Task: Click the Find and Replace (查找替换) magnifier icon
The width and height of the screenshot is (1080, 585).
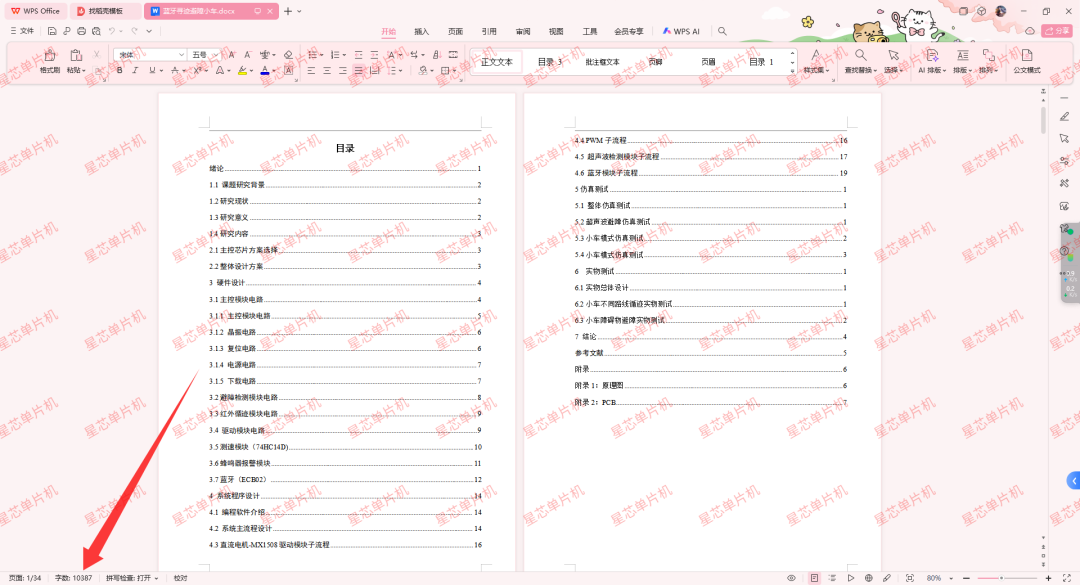Action: (x=860, y=55)
